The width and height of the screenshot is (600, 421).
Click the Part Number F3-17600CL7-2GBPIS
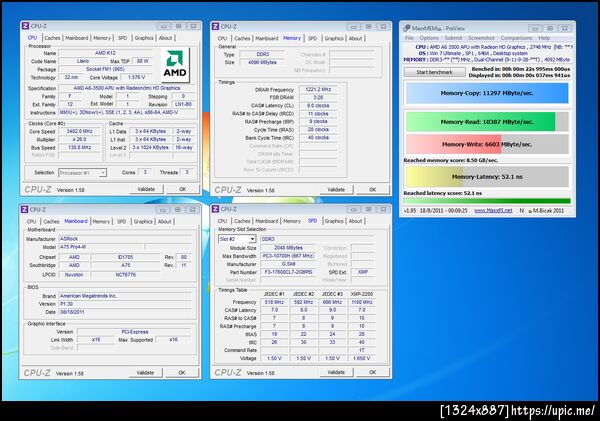288,272
